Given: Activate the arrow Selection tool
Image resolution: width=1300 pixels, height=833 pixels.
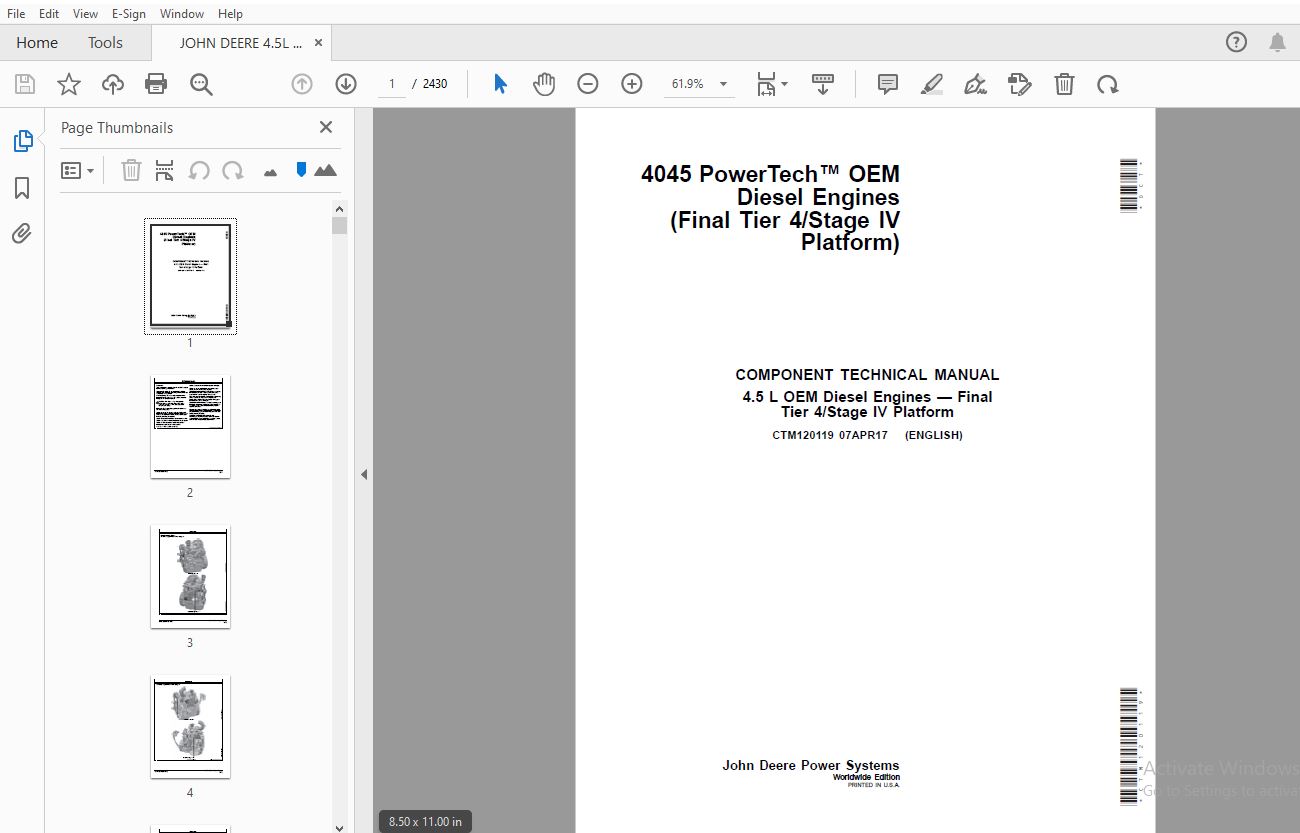Looking at the screenshot, I should (x=500, y=84).
